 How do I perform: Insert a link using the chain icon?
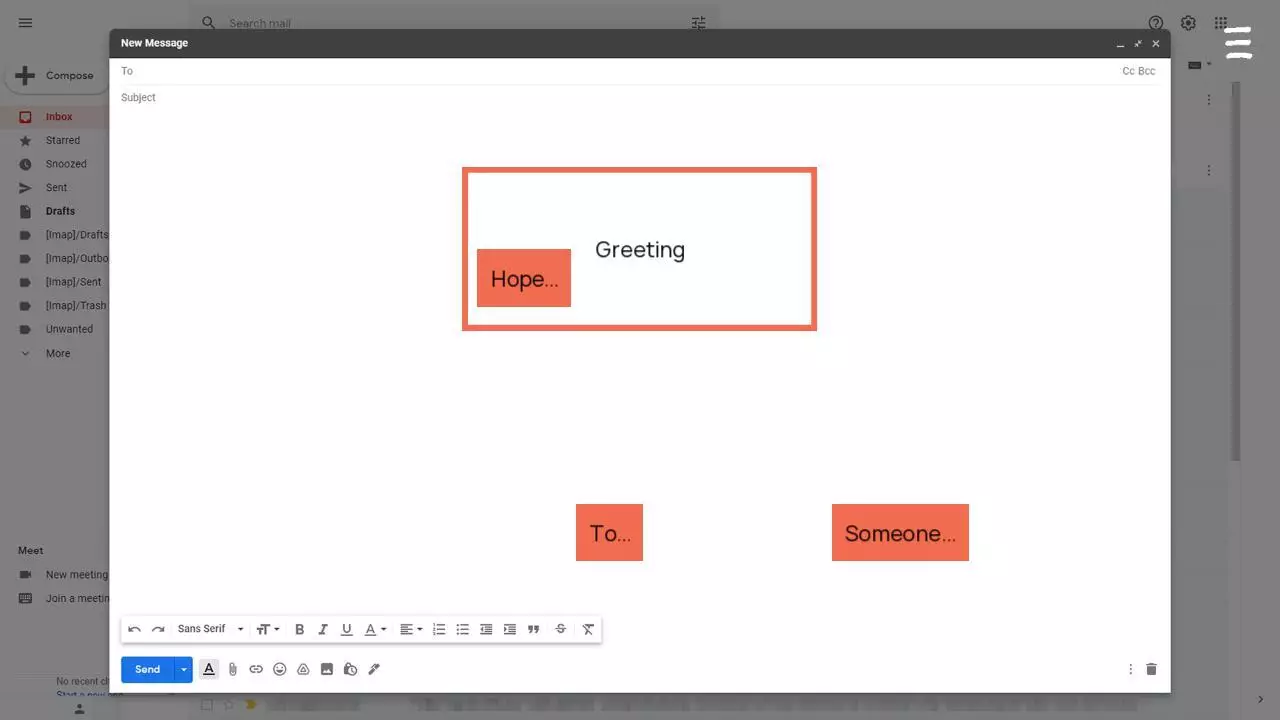[x=256, y=669]
